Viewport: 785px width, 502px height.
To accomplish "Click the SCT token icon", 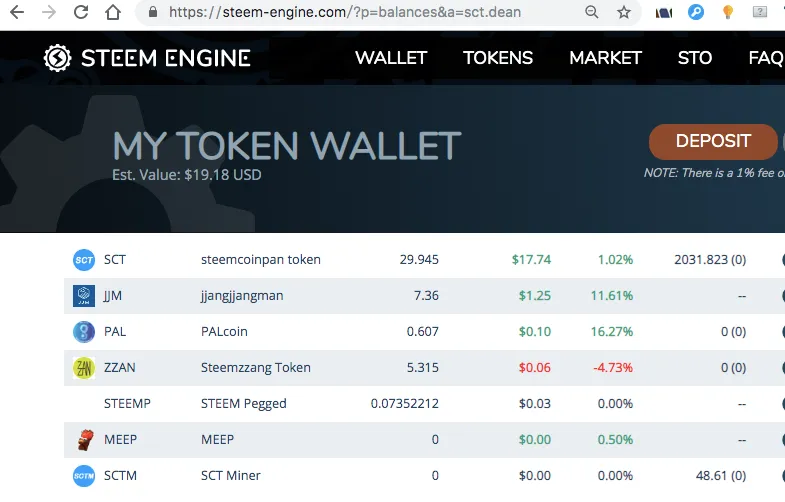I will click(x=84, y=260).
